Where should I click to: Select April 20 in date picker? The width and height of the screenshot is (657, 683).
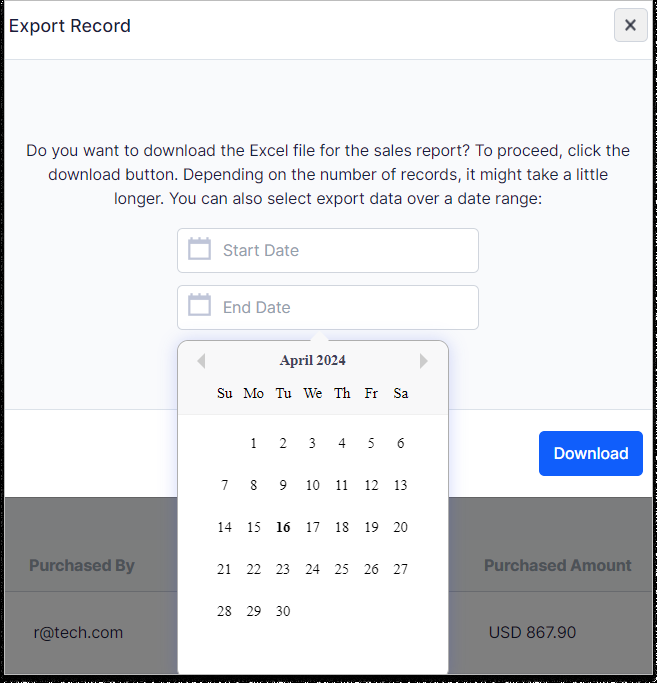coord(401,527)
